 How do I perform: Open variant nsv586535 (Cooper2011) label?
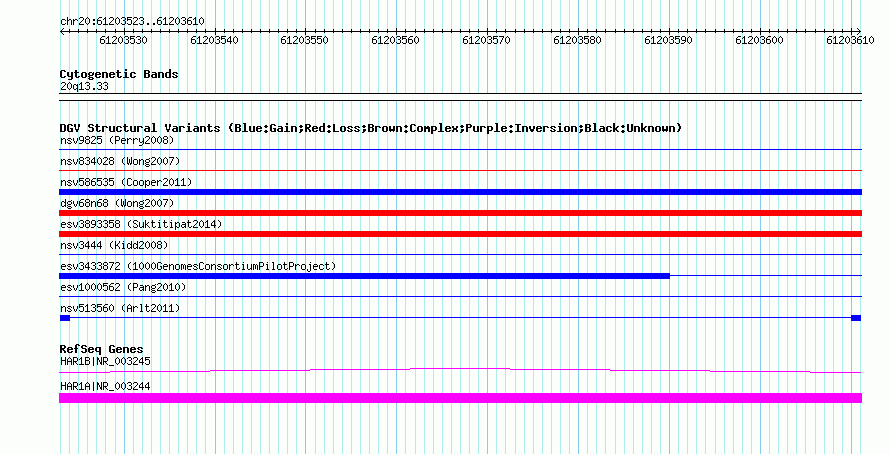pos(126,182)
